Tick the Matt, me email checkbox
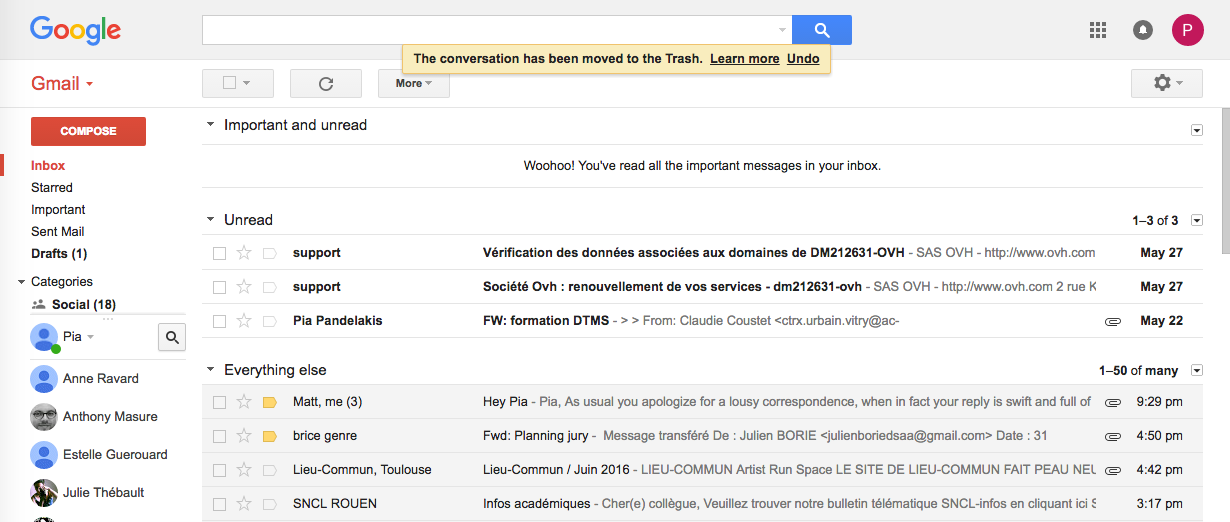 pos(219,402)
